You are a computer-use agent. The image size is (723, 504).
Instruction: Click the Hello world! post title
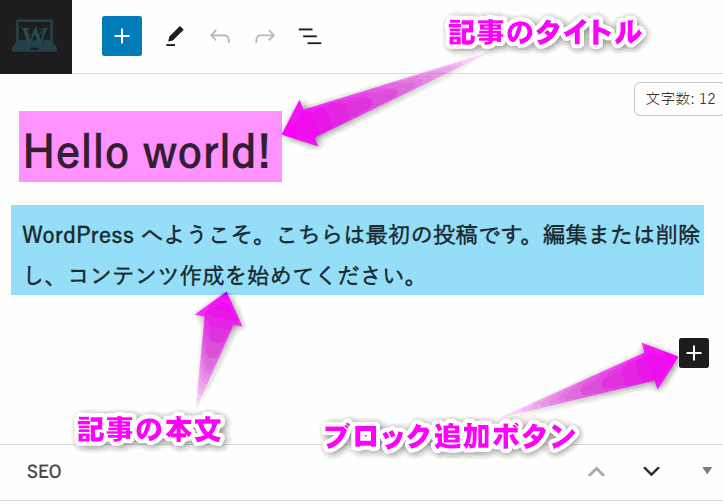point(148,150)
